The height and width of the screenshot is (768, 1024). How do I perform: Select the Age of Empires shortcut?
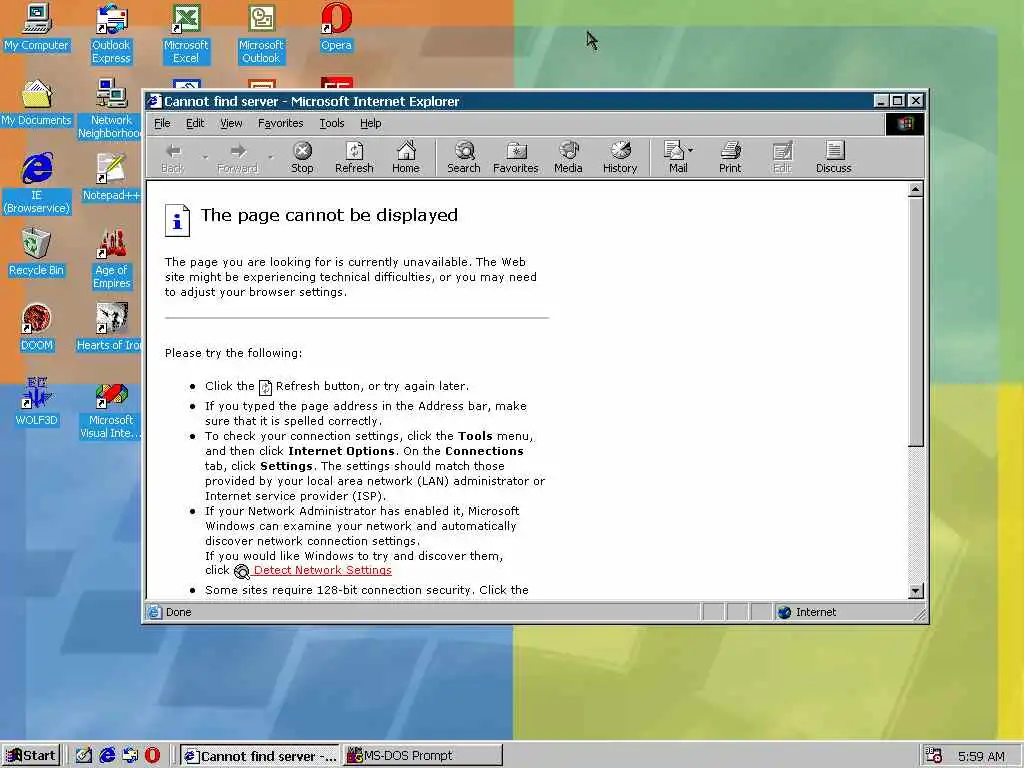[111, 259]
